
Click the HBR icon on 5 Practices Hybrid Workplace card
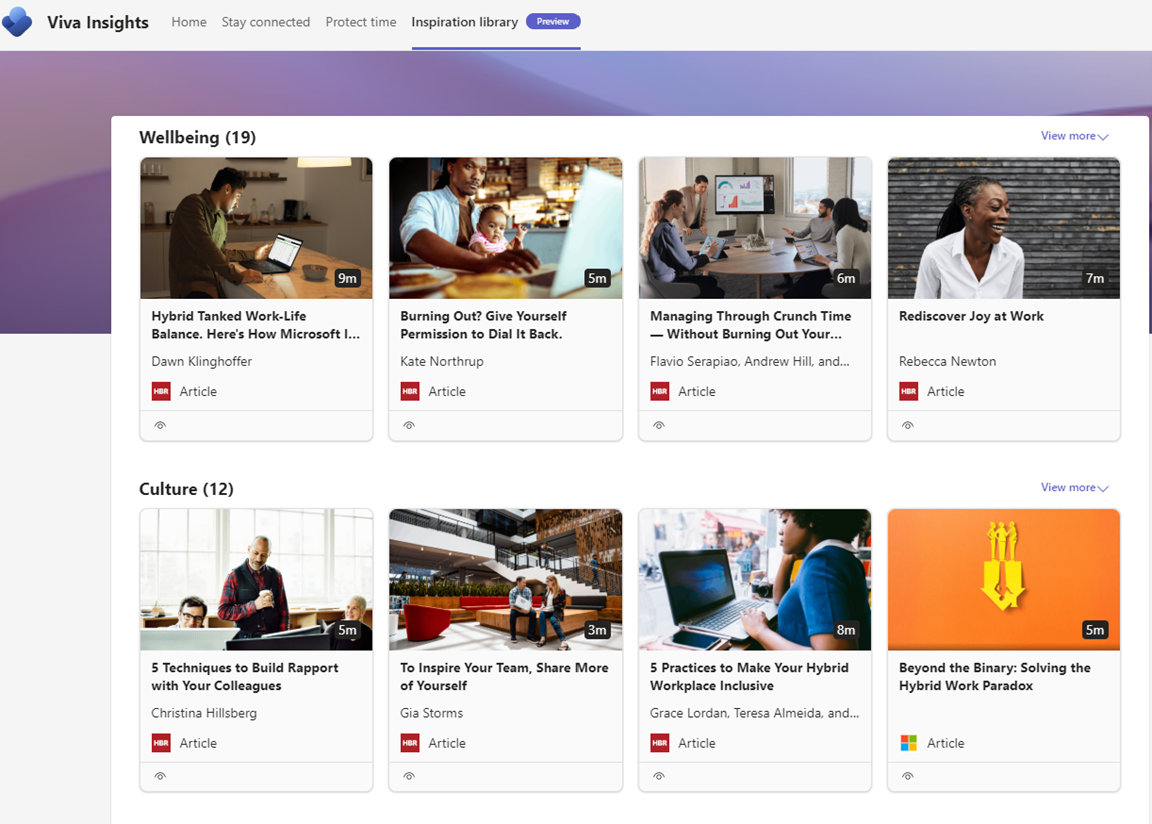(660, 743)
